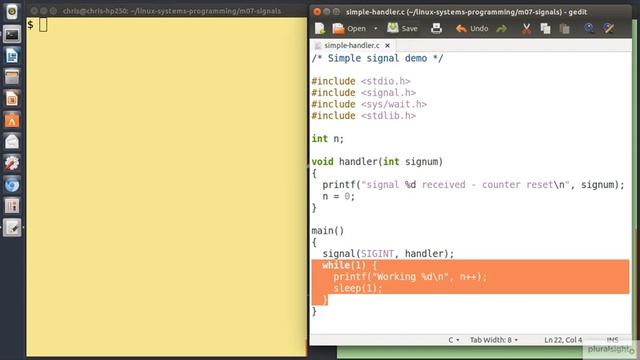Click the terminal prompt cursor
Screen dimensions: 640x360
43,25
